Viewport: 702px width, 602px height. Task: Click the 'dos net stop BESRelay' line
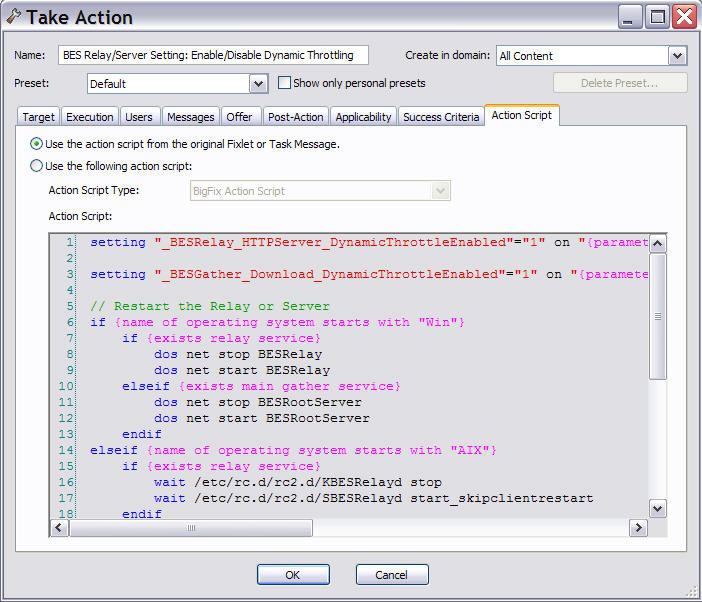[x=238, y=354]
